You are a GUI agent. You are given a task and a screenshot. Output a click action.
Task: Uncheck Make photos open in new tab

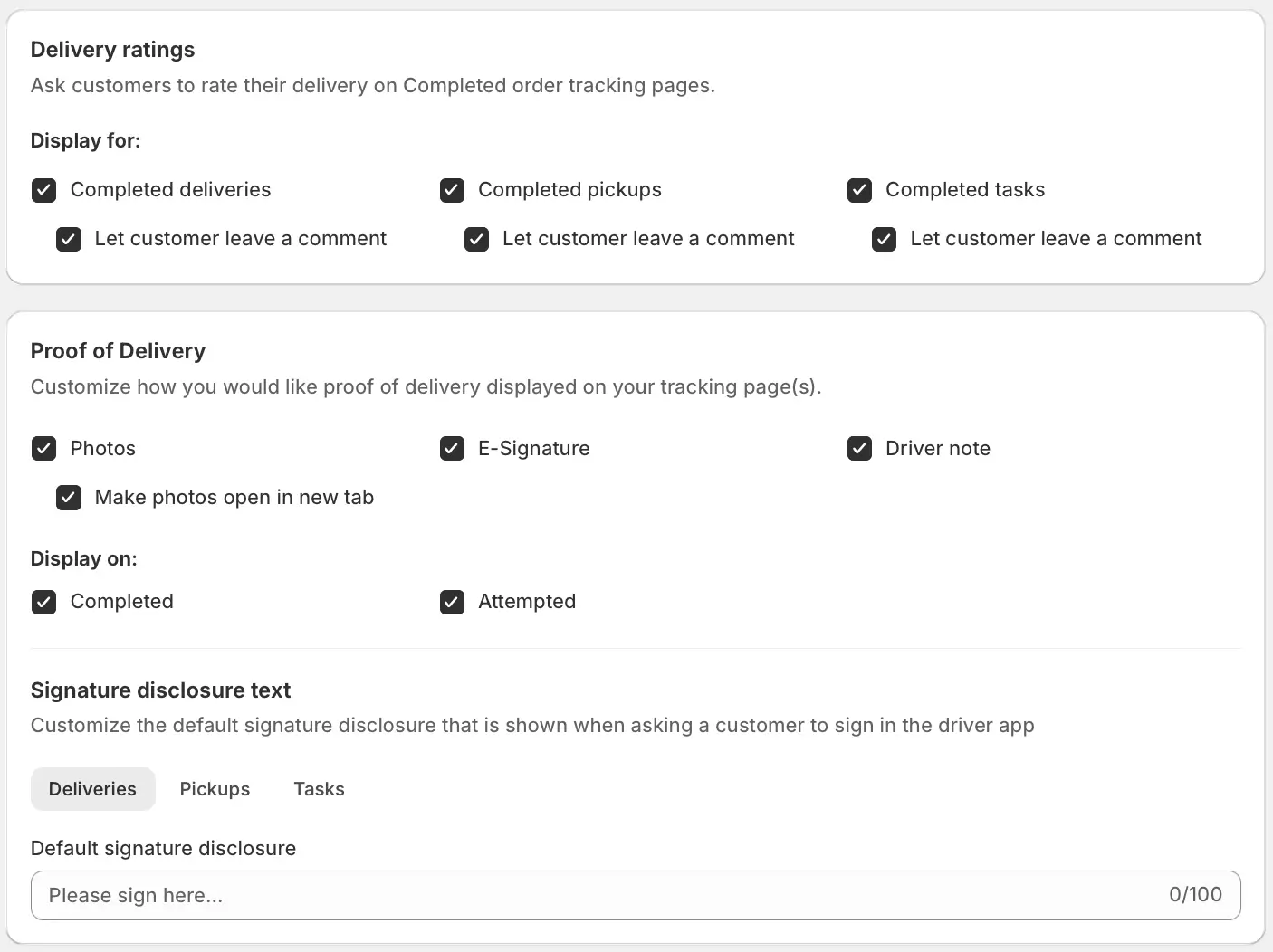click(x=69, y=498)
